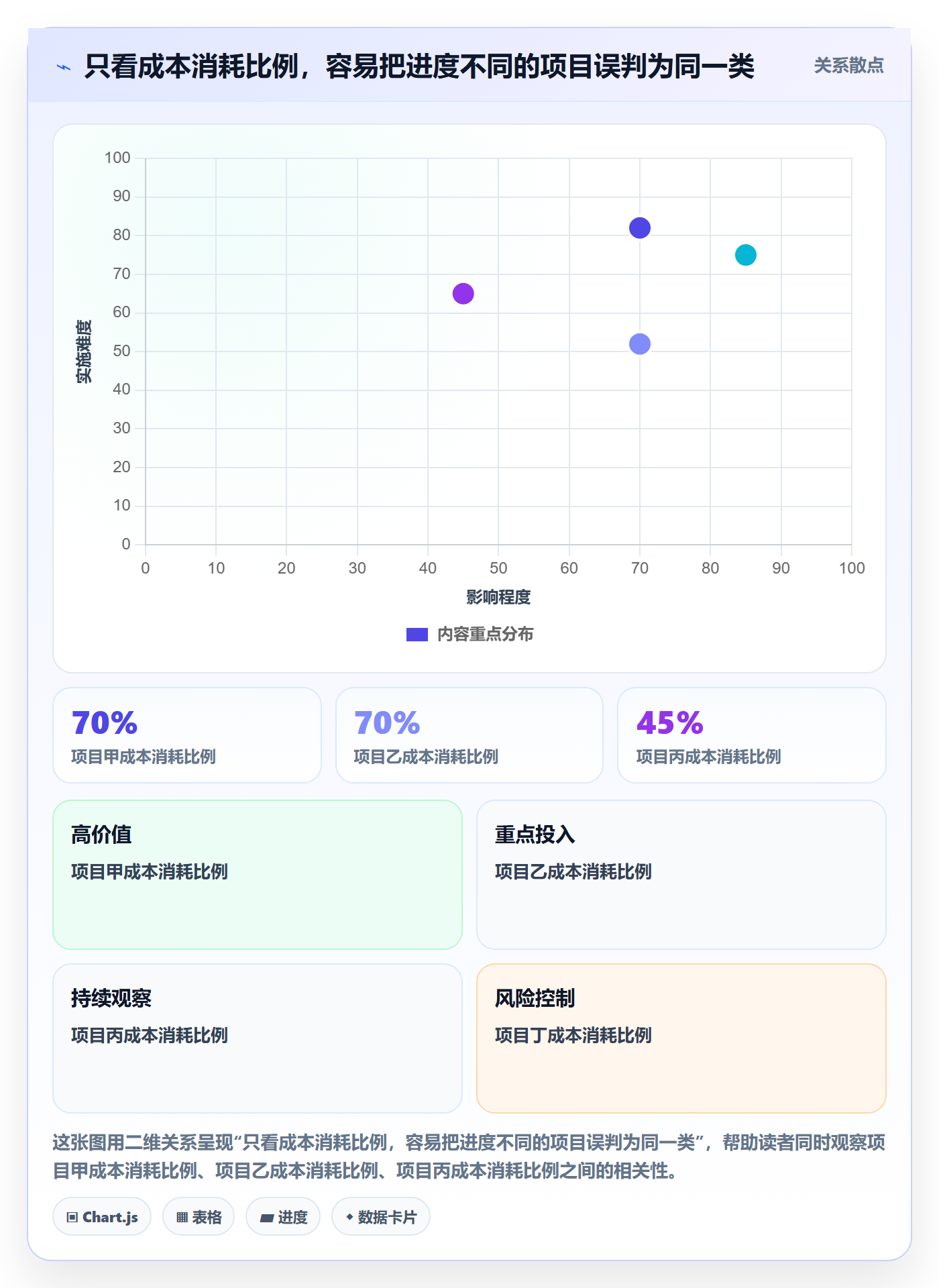Click the 数据卡片 diamond icon tag

click(x=381, y=1216)
